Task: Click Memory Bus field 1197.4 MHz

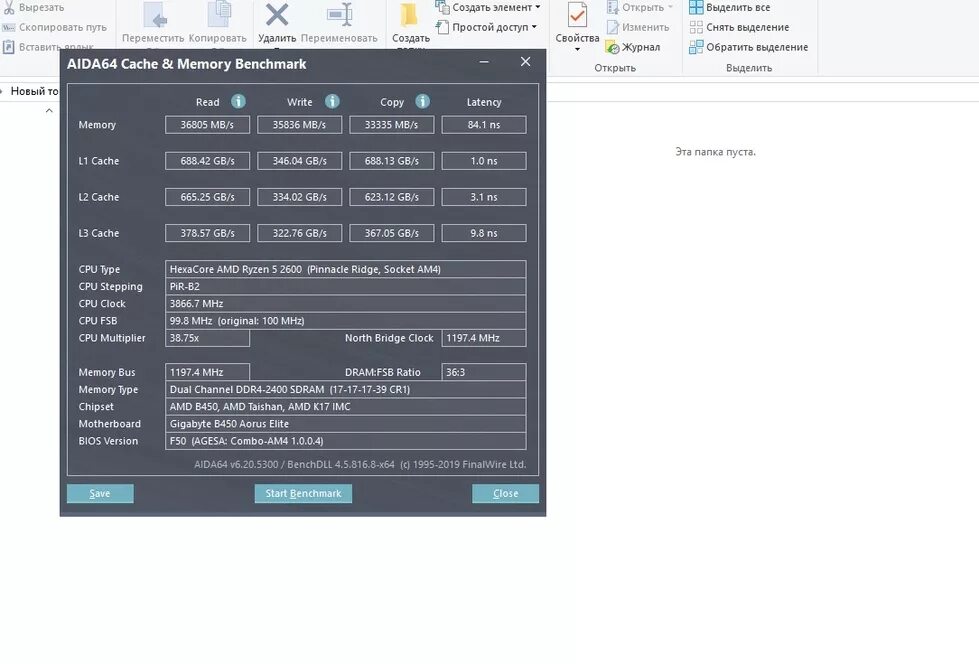Action: point(207,372)
